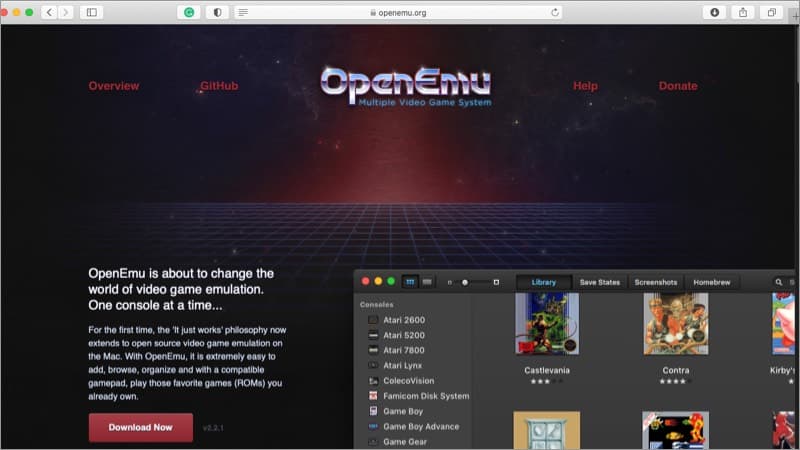Click the search magnifier in OpenEmu toolbar
This screenshot has width=800, height=450.
pos(779,282)
